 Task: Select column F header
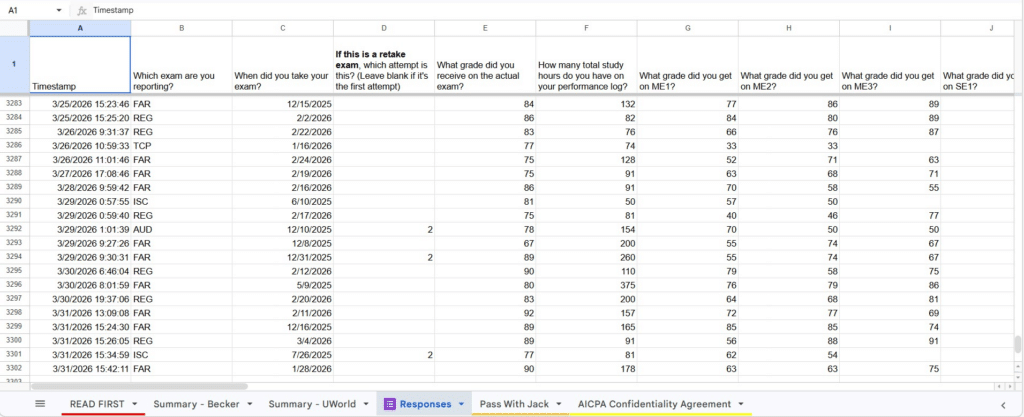pyautogui.click(x=586, y=28)
